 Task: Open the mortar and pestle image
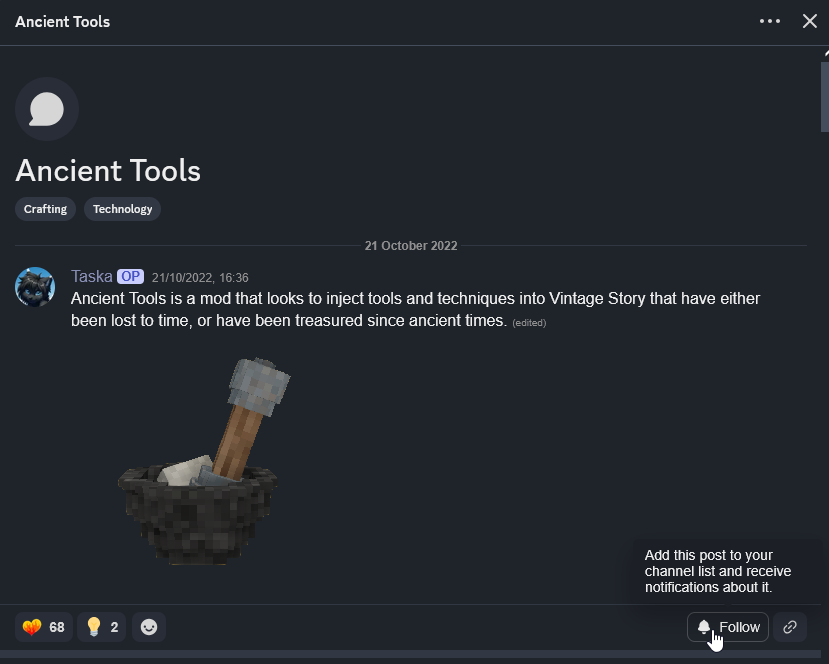[x=204, y=461]
